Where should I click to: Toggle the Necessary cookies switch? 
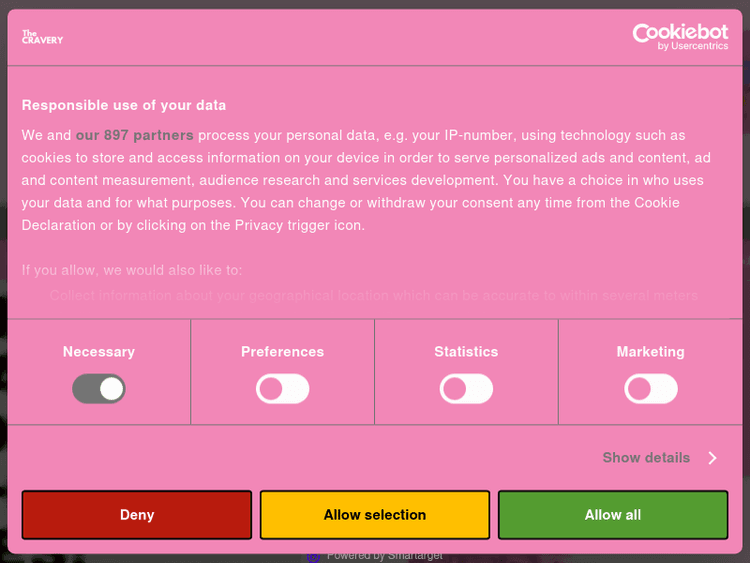click(98, 389)
